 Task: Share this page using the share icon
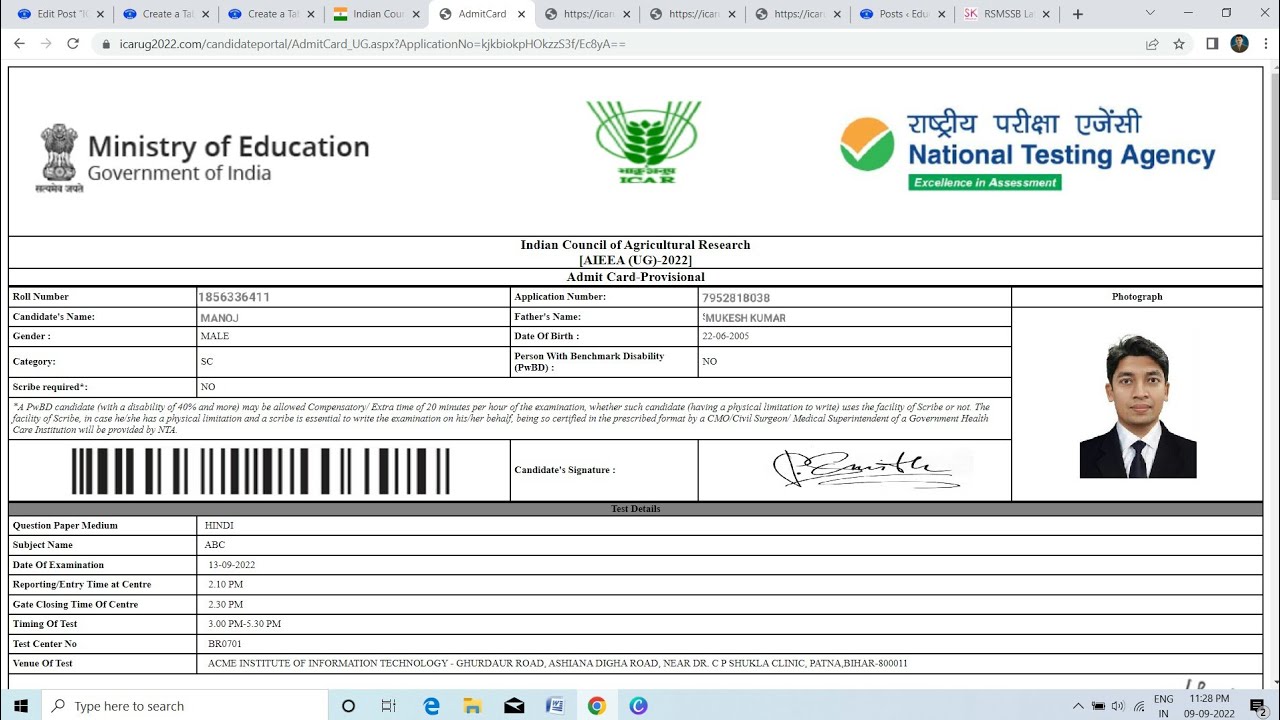[x=1152, y=44]
